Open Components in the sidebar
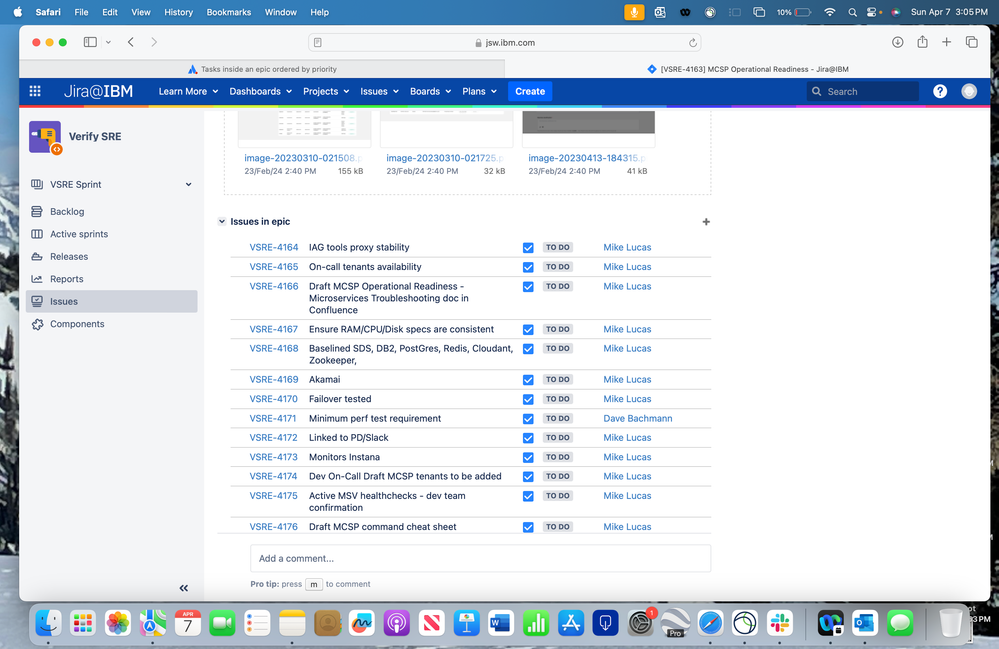Viewport: 999px width, 649px height. point(77,324)
